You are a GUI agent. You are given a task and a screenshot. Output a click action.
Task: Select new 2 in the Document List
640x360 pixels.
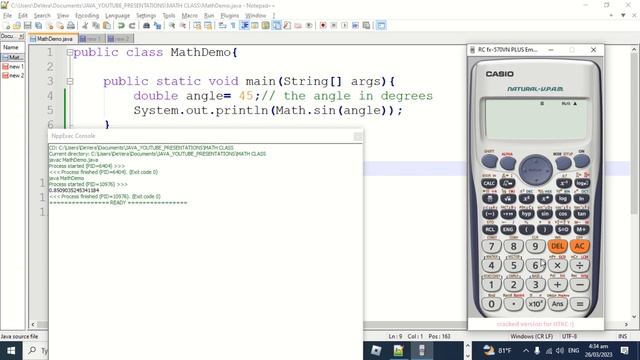(x=13, y=76)
